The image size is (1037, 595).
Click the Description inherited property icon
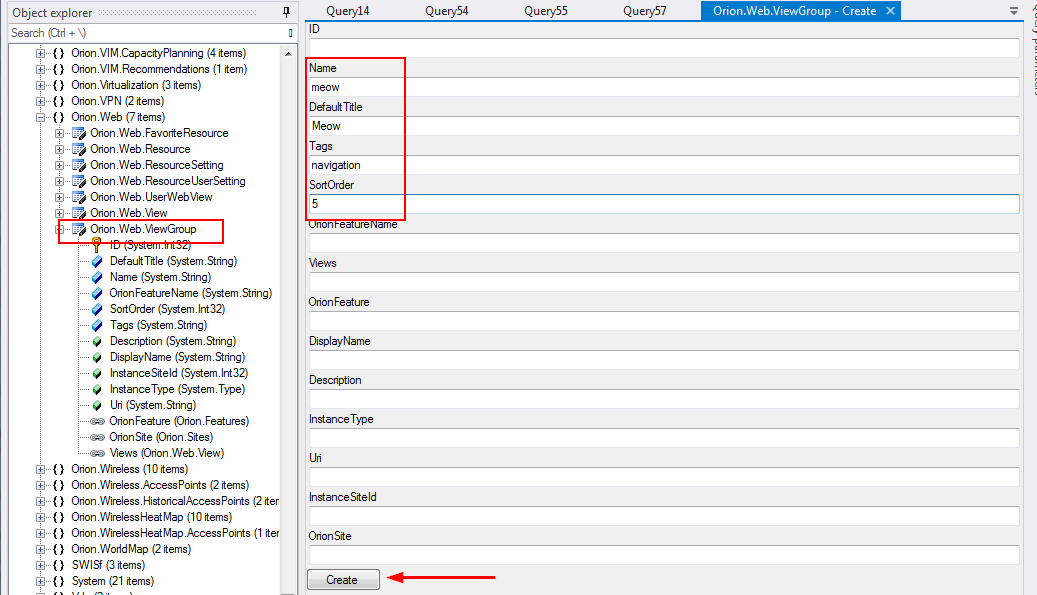click(x=97, y=341)
